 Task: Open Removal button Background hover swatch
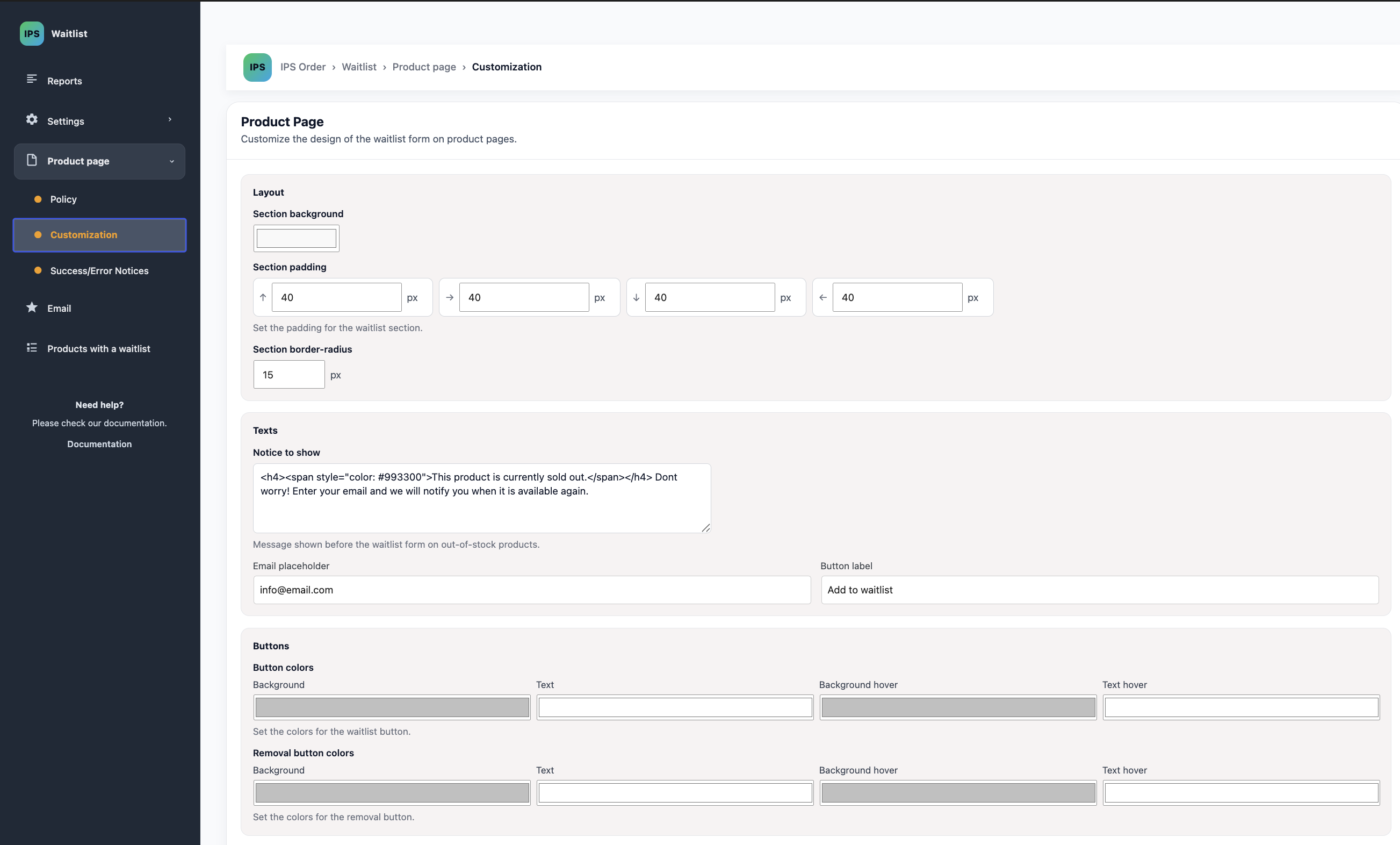click(x=958, y=793)
